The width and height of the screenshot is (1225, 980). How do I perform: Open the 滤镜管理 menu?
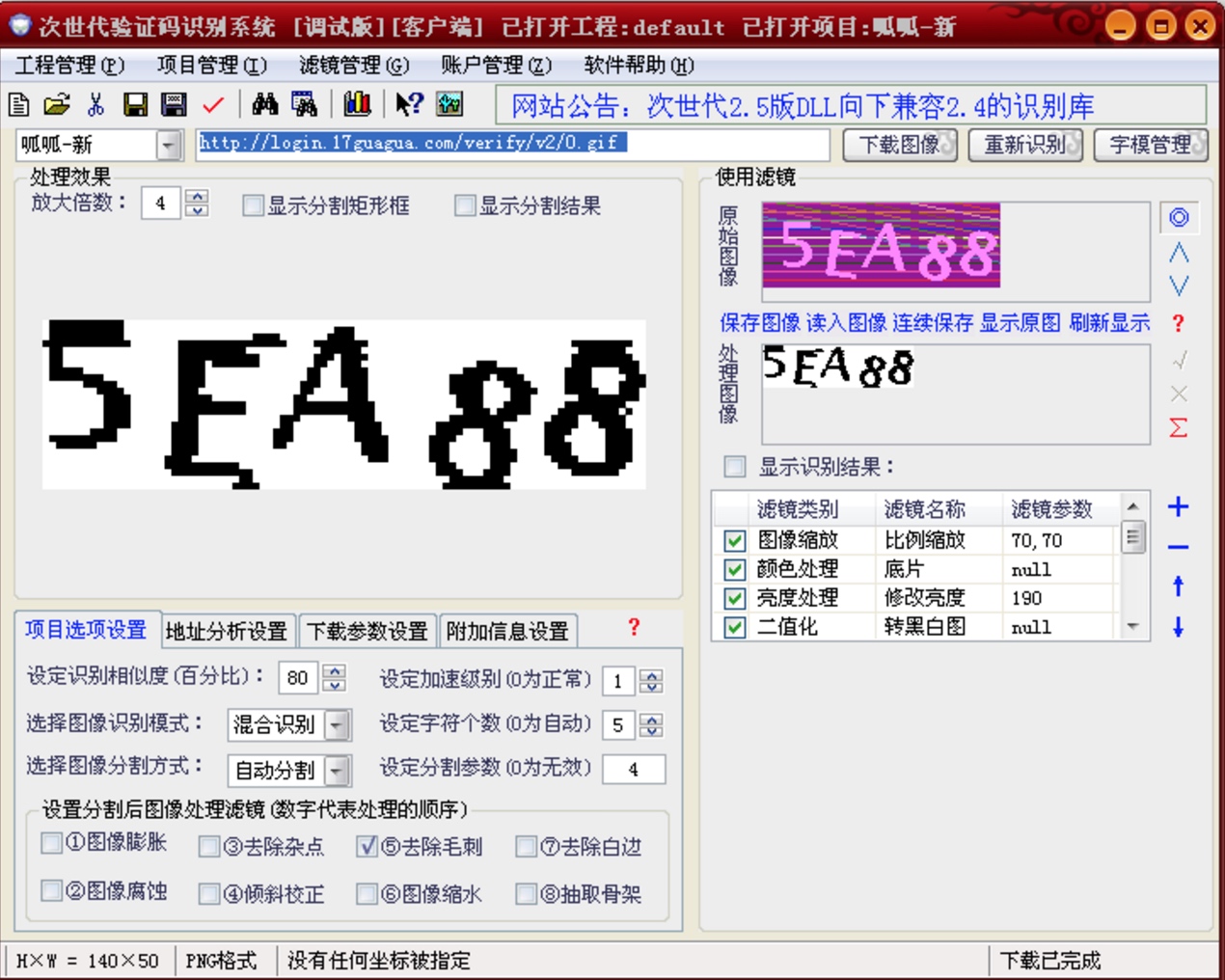coord(353,66)
